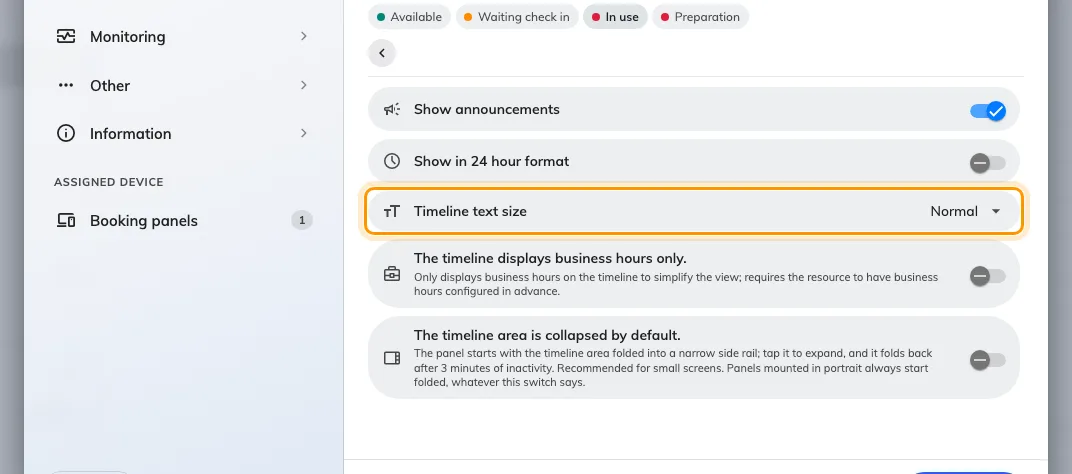Click the Booking panels devices icon
The height and width of the screenshot is (474, 1072).
(x=66, y=220)
